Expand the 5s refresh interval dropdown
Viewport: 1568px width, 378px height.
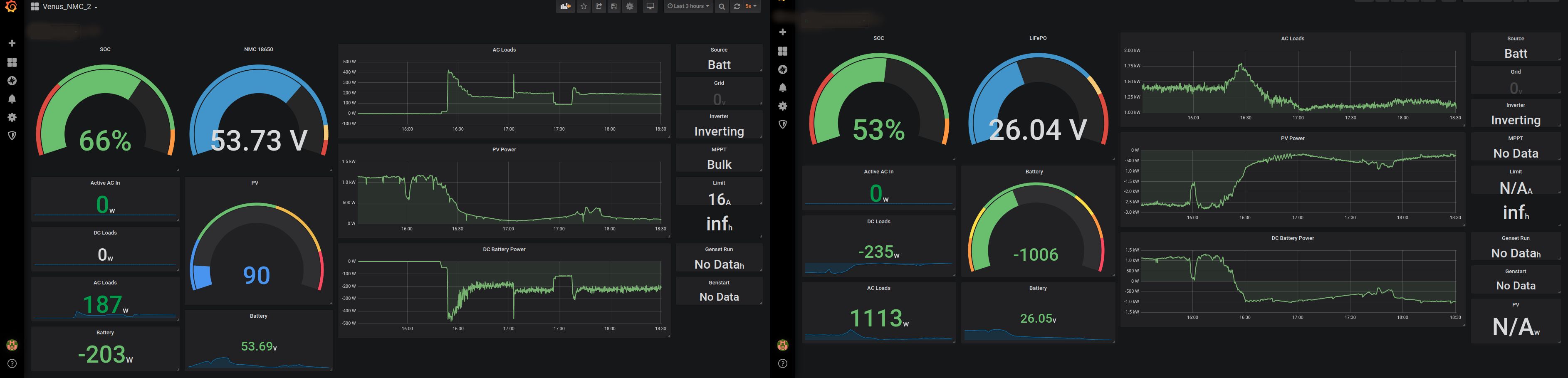click(751, 7)
